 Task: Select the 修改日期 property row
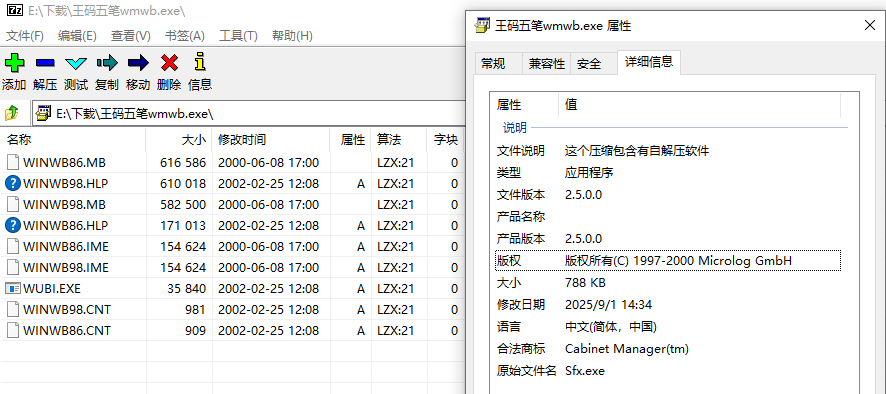[668, 305]
